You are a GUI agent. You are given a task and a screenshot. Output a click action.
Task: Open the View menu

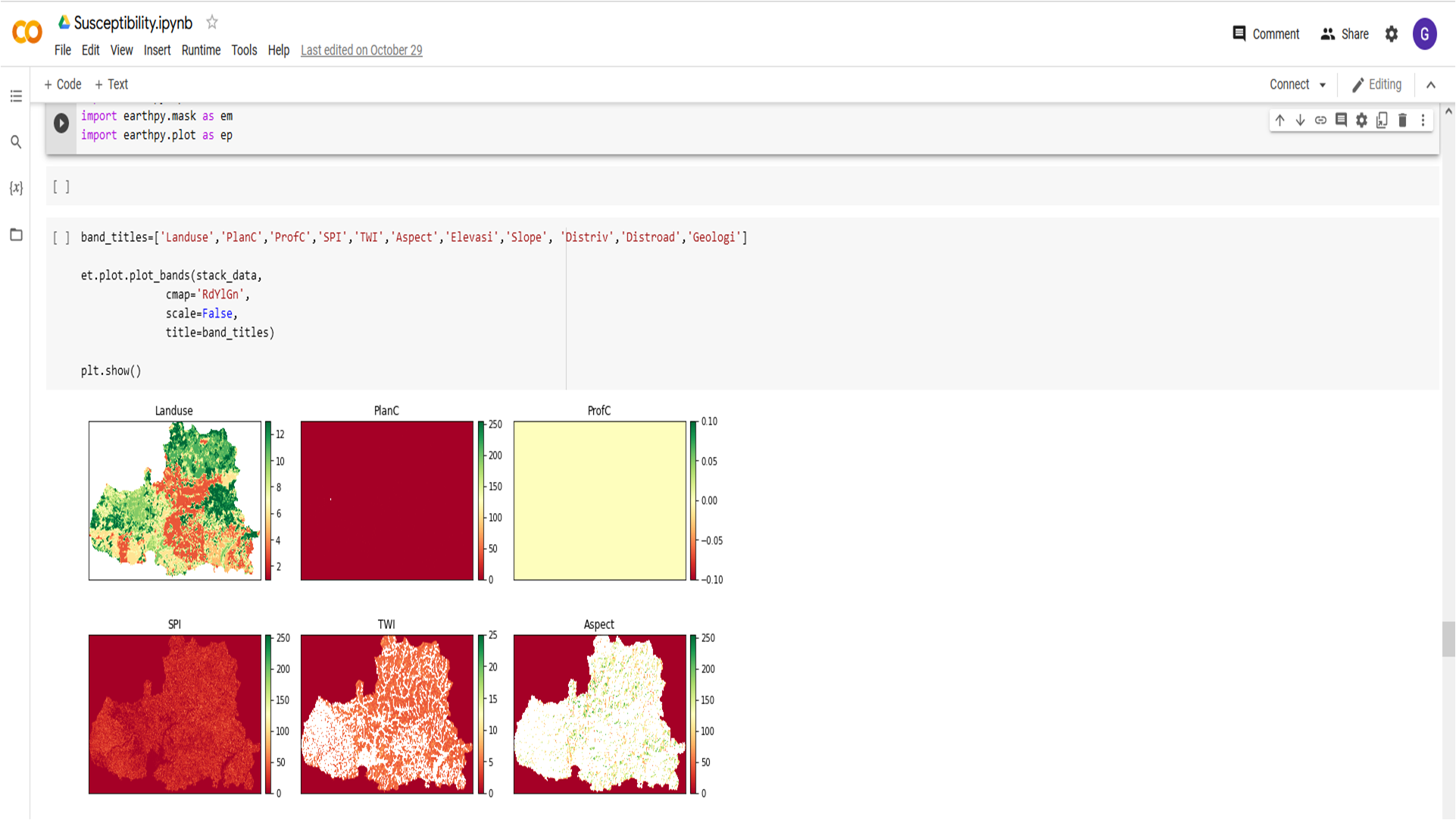(x=119, y=50)
